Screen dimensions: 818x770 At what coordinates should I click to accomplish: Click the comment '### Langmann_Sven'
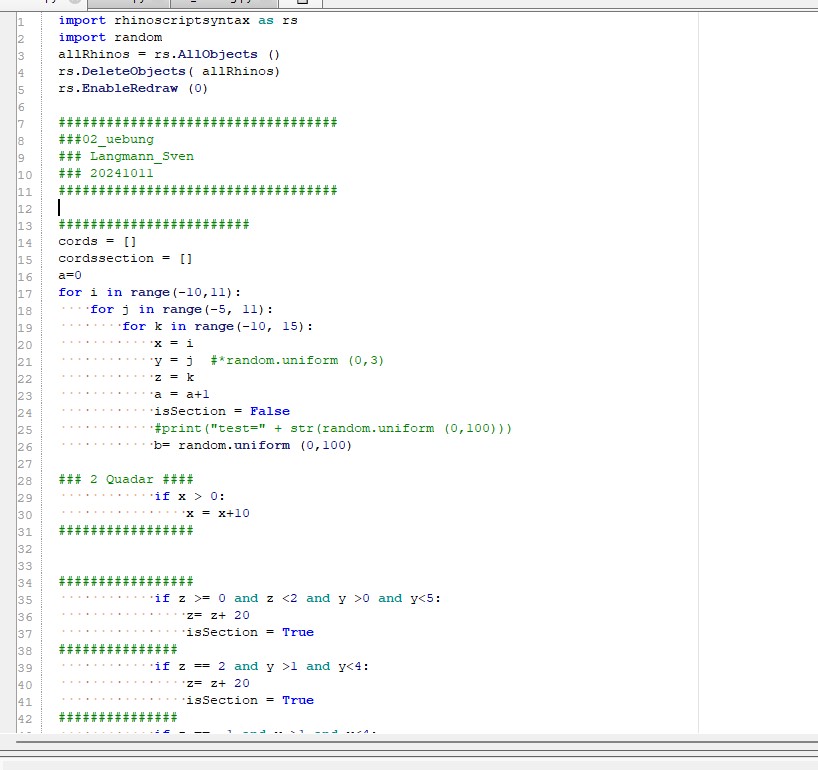pyautogui.click(x=125, y=156)
